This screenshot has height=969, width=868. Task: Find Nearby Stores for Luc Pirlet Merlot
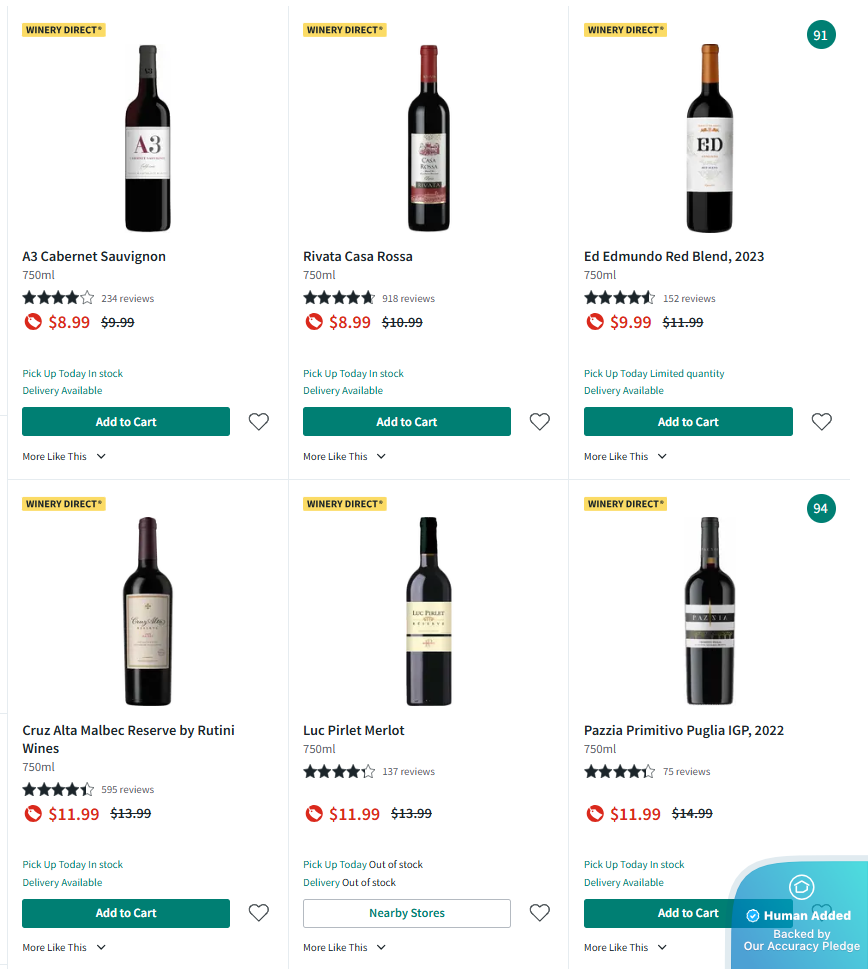point(407,913)
